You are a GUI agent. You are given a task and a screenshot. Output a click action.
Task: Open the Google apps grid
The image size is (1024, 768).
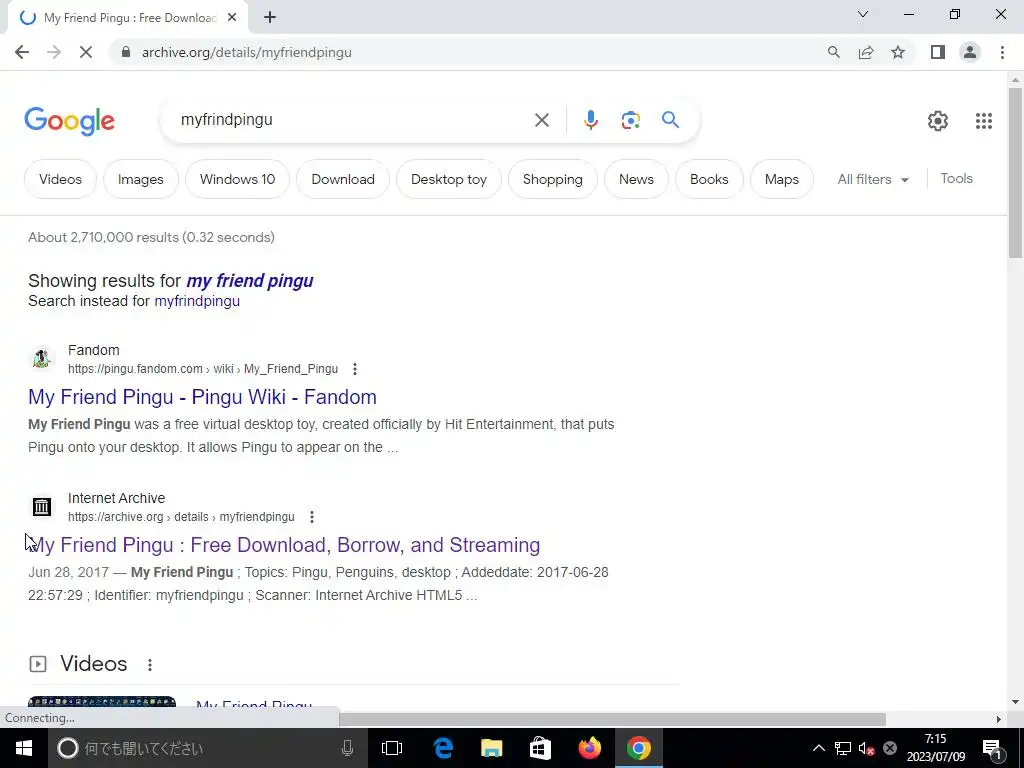click(984, 121)
